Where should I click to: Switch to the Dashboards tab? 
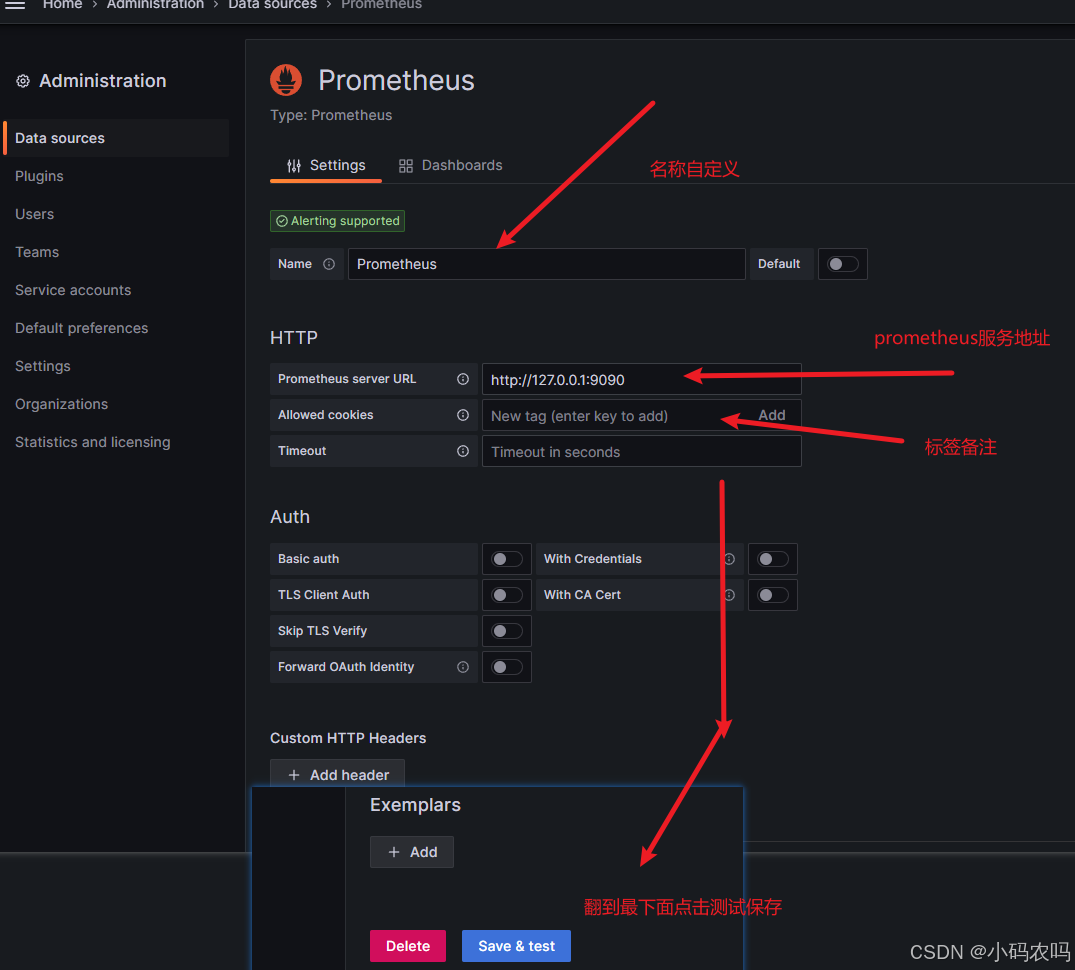pyautogui.click(x=450, y=165)
